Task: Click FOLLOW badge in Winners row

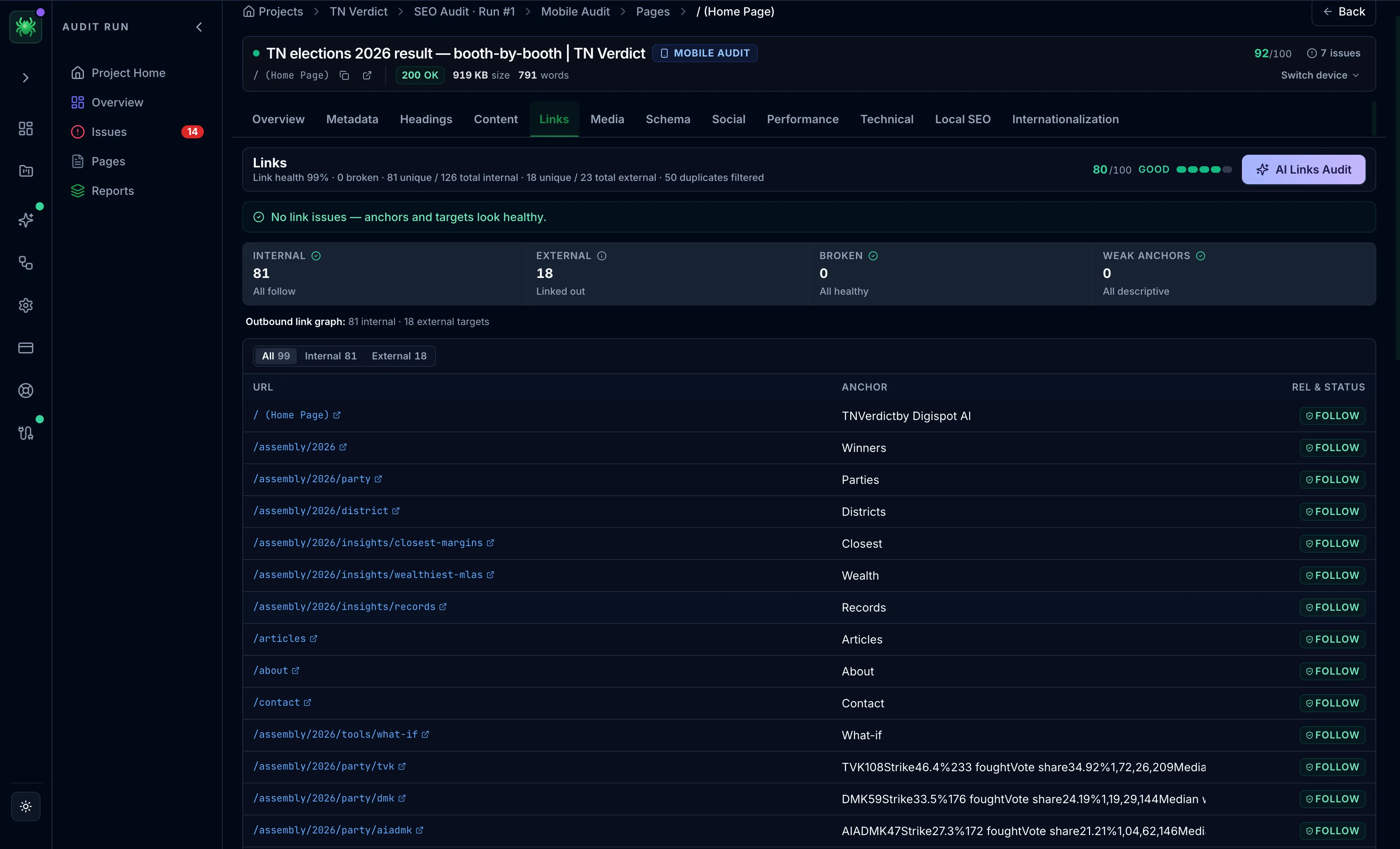Action: click(x=1332, y=448)
